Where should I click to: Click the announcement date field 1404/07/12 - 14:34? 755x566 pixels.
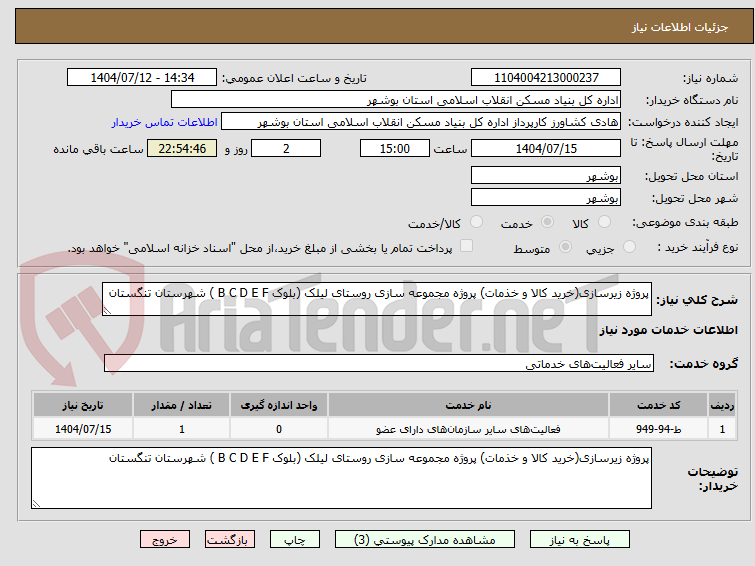(x=142, y=78)
